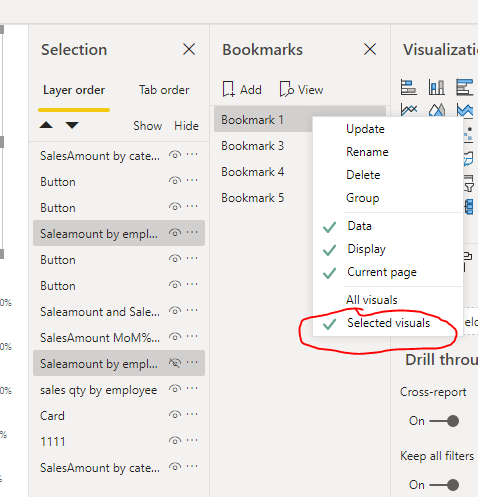
Task: Select the clustered bar chart visualization icon
Action: click(464, 87)
